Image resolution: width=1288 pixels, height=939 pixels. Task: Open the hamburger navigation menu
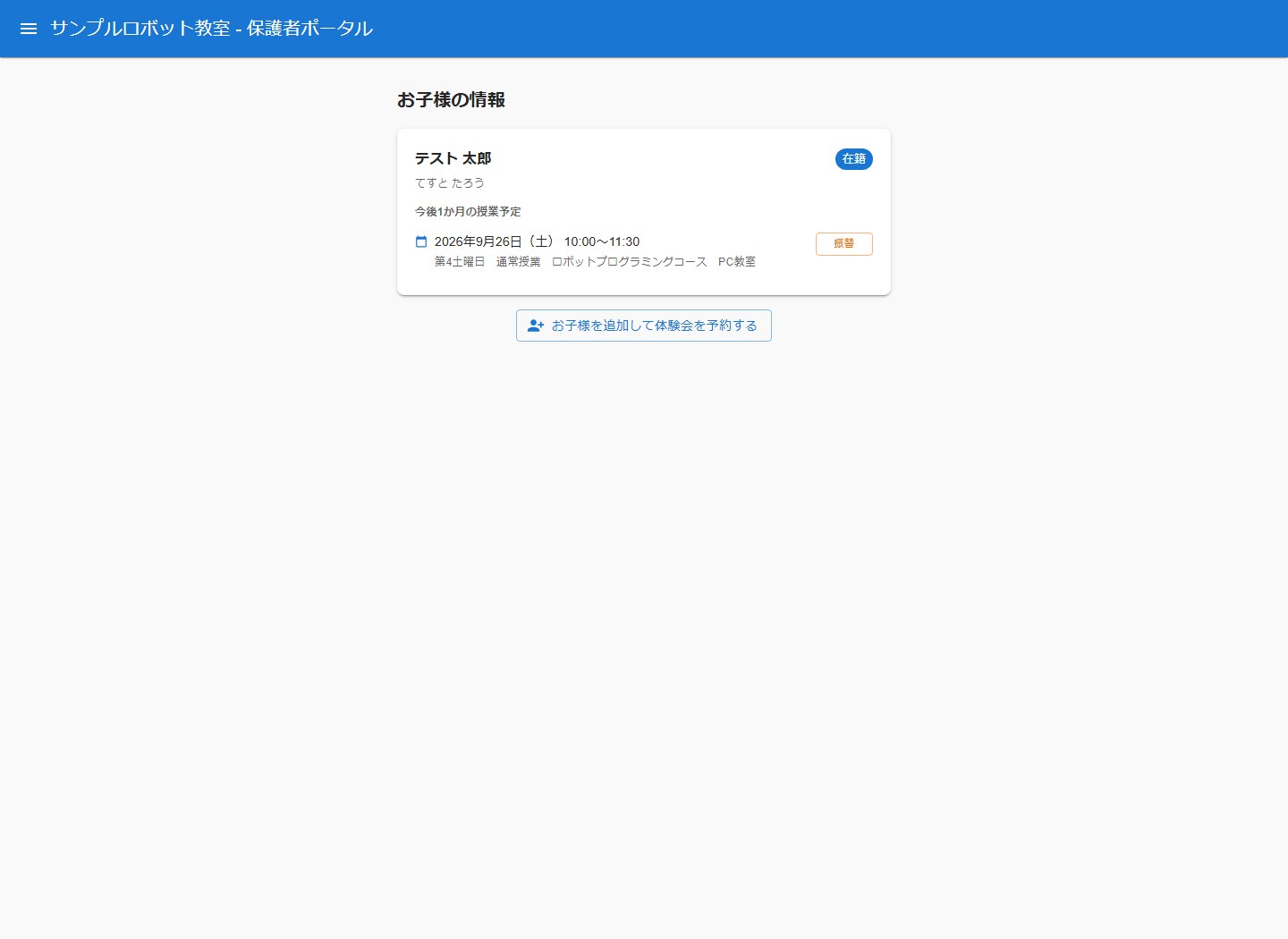click(x=29, y=29)
